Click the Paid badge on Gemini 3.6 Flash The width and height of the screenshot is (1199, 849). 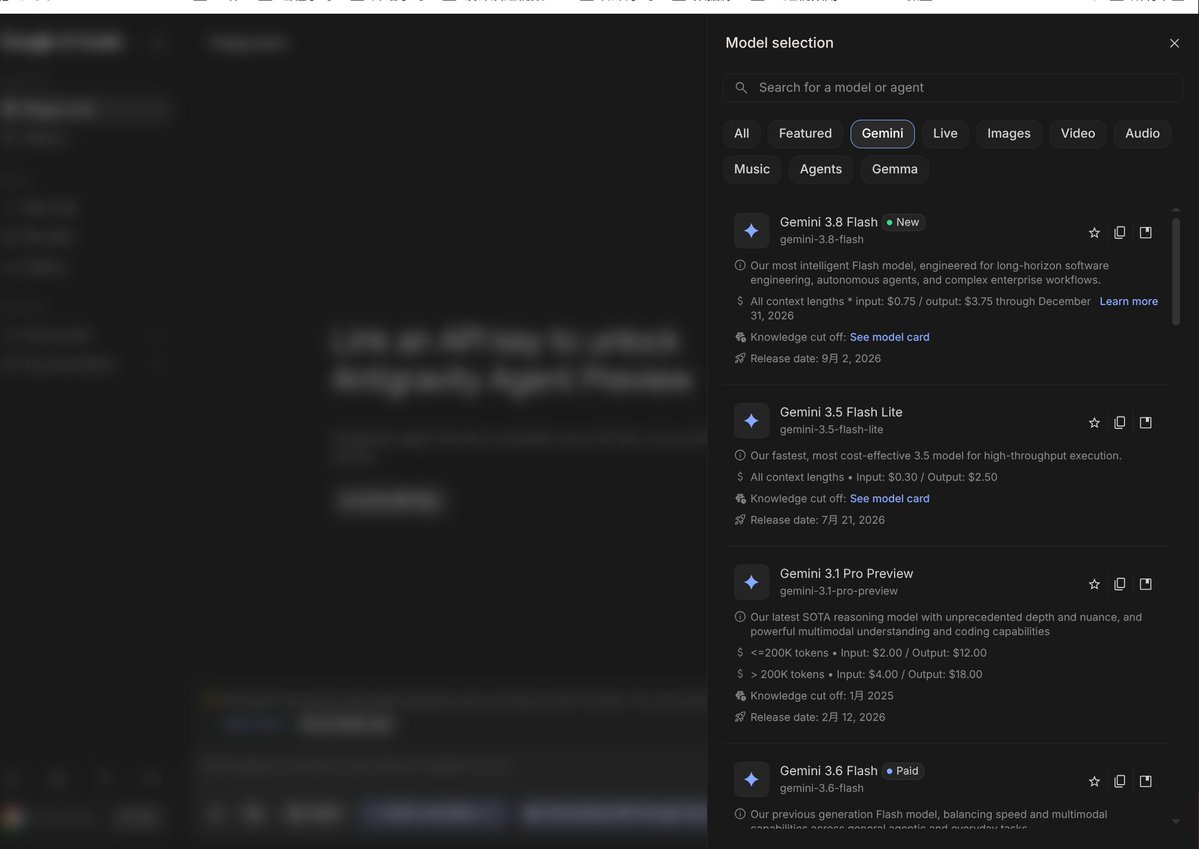pos(903,770)
